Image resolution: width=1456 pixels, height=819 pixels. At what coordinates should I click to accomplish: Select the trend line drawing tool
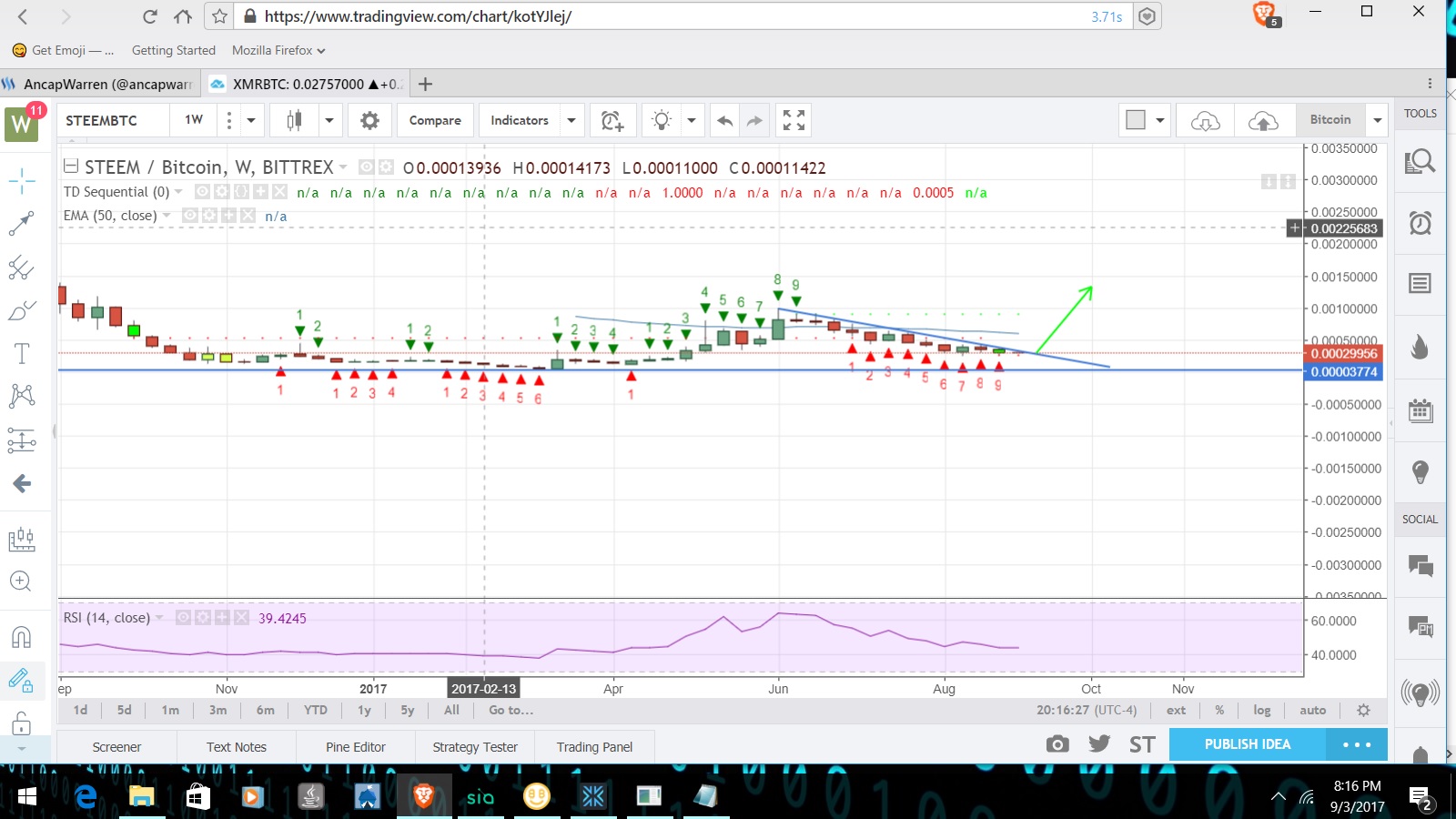point(22,223)
